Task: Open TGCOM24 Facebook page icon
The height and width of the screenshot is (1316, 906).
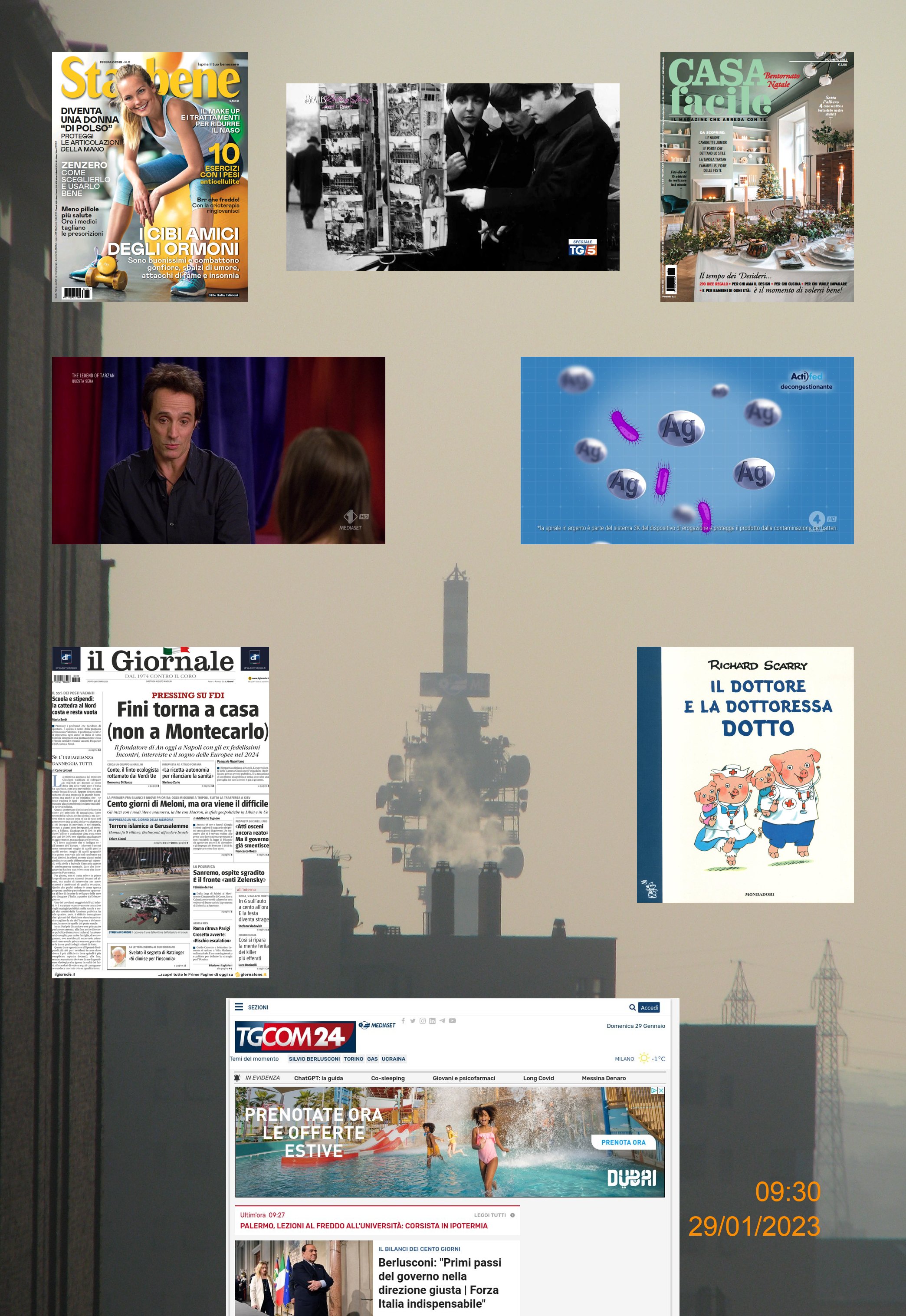Action: click(x=403, y=1020)
